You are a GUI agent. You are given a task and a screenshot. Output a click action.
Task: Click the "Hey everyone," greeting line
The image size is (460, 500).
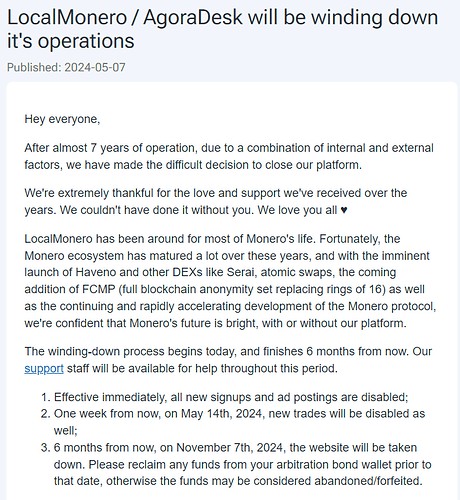62,119
